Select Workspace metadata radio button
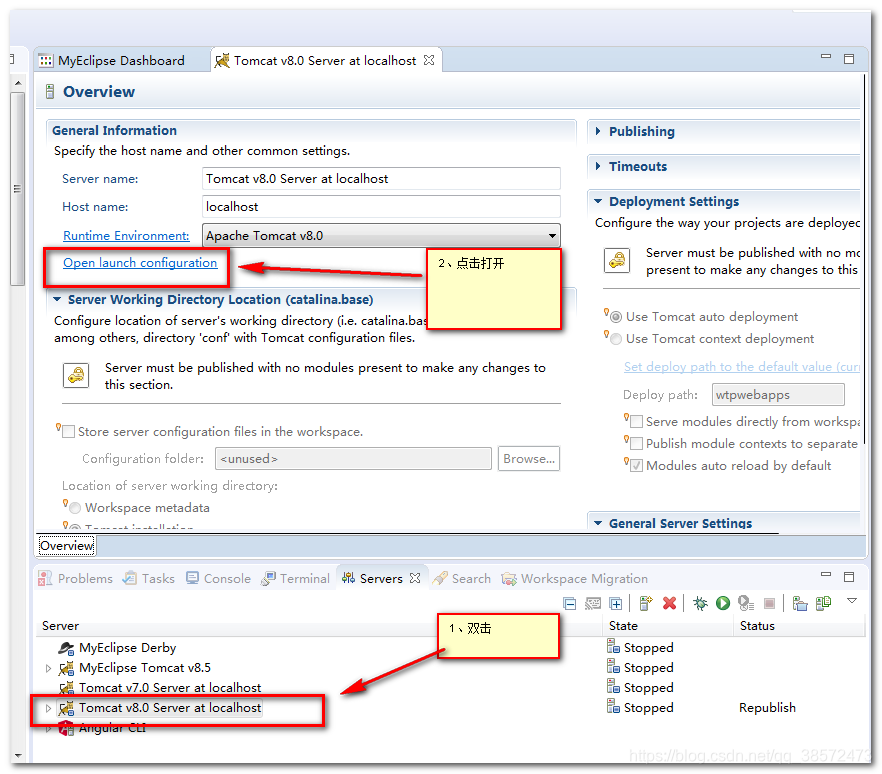Image resolution: width=882 pixels, height=774 pixels. click(x=75, y=508)
